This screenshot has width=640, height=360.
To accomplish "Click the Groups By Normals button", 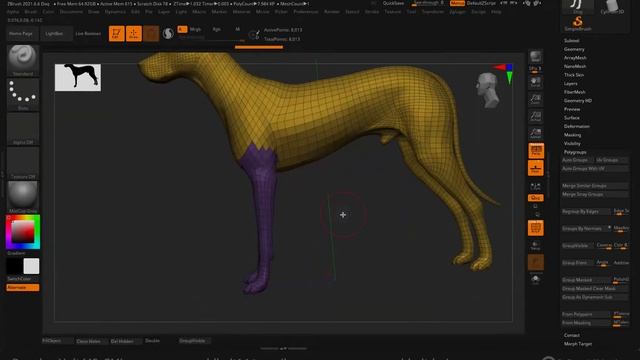I will coord(586,229).
